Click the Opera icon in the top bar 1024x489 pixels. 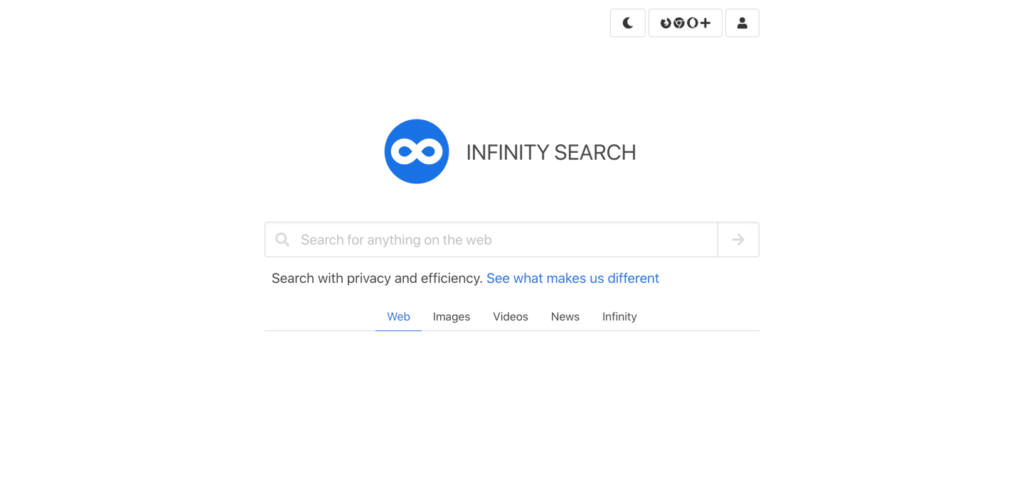point(692,23)
